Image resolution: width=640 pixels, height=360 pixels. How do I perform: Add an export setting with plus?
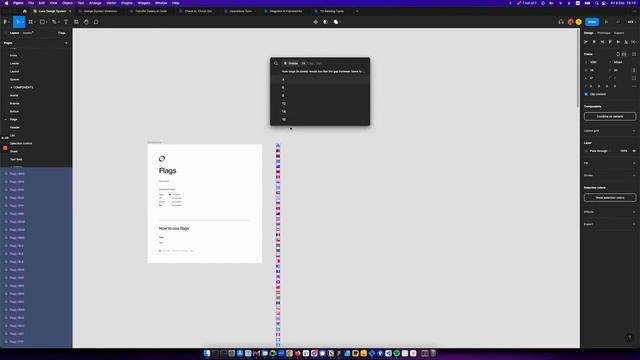[x=634, y=224]
